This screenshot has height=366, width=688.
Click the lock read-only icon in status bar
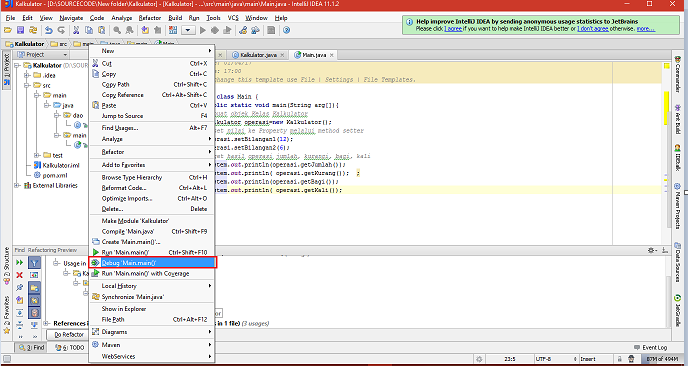[620, 359]
